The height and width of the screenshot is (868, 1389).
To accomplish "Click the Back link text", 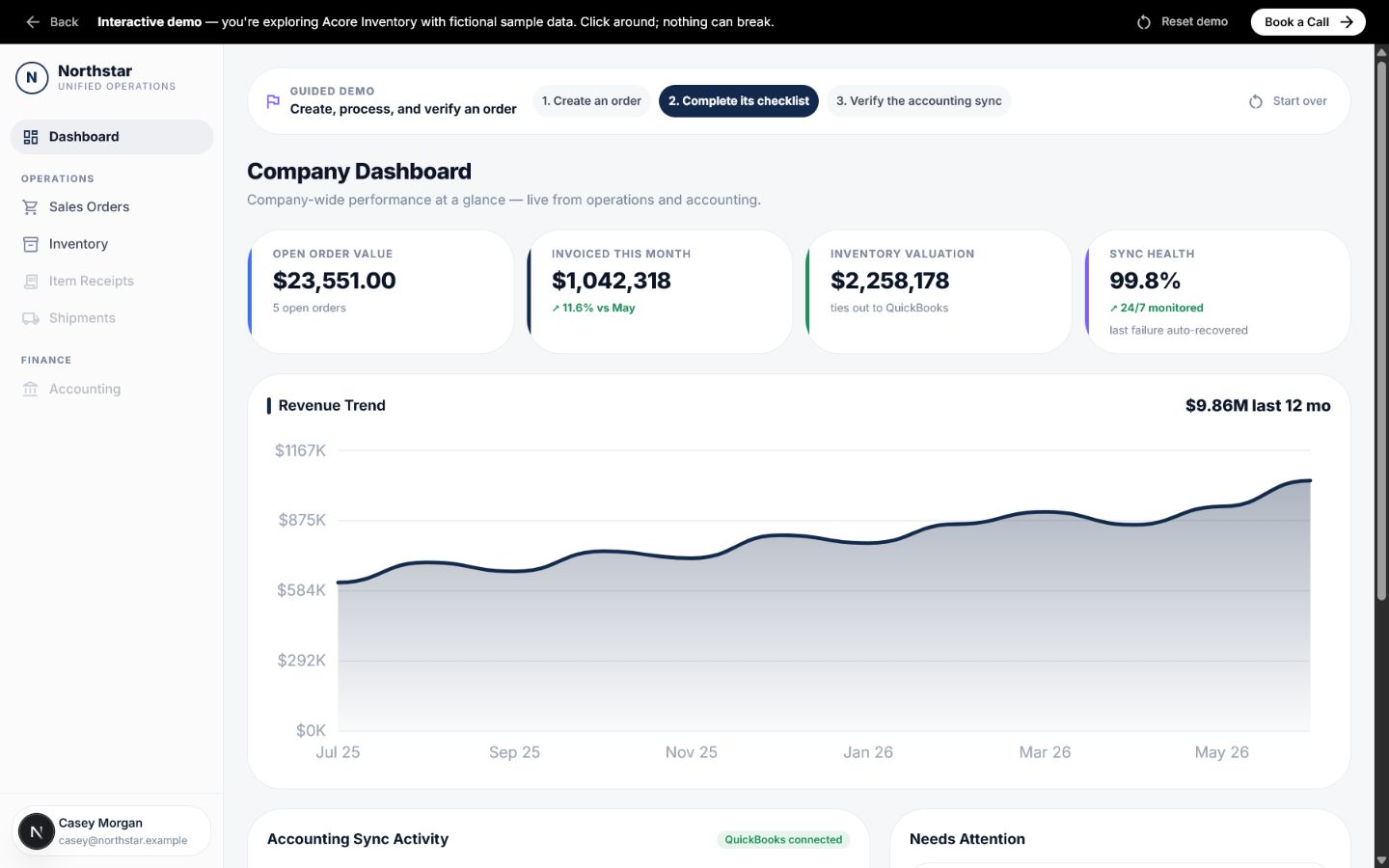I will (64, 22).
